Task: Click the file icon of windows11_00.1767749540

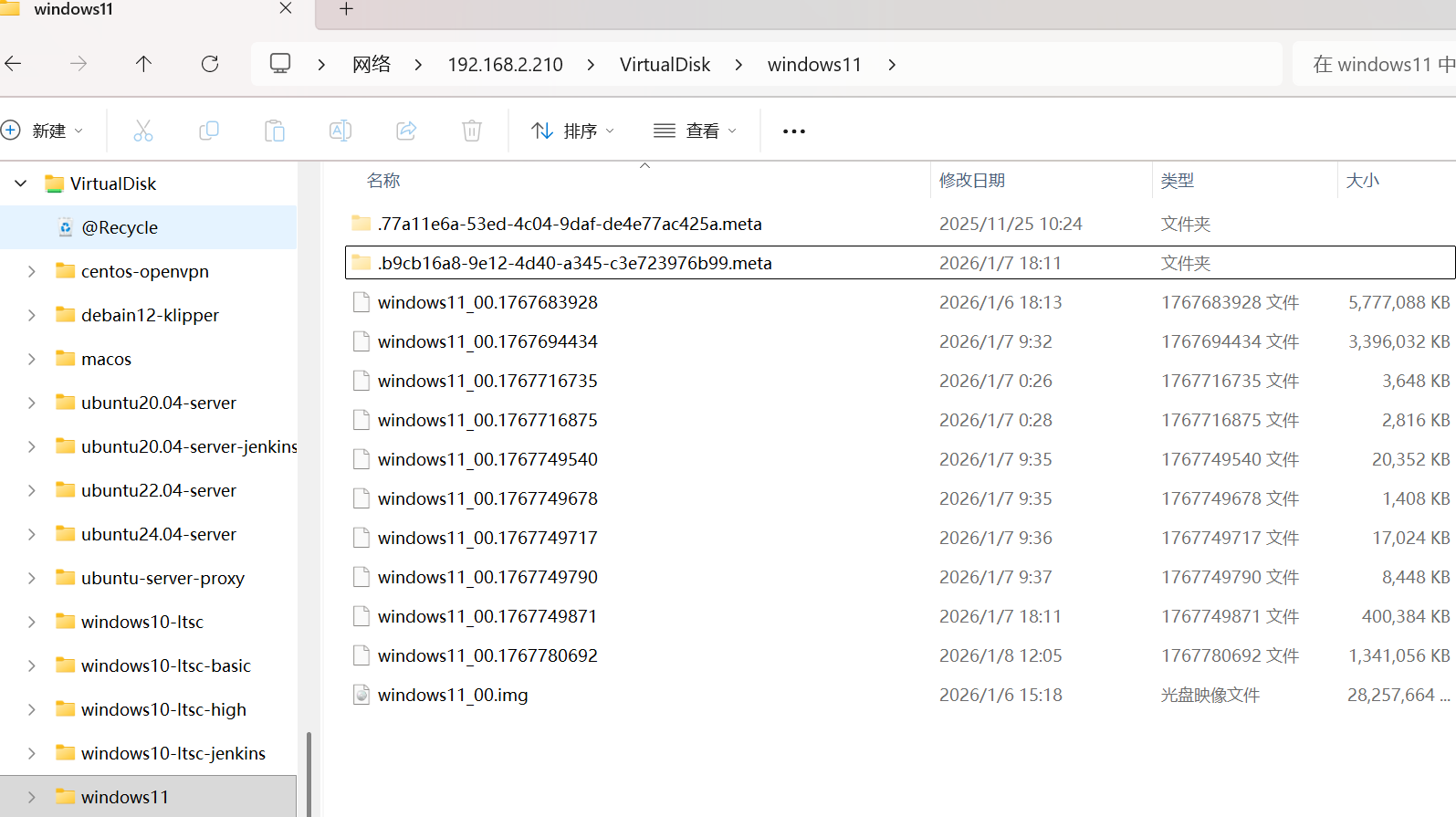Action: point(361,459)
